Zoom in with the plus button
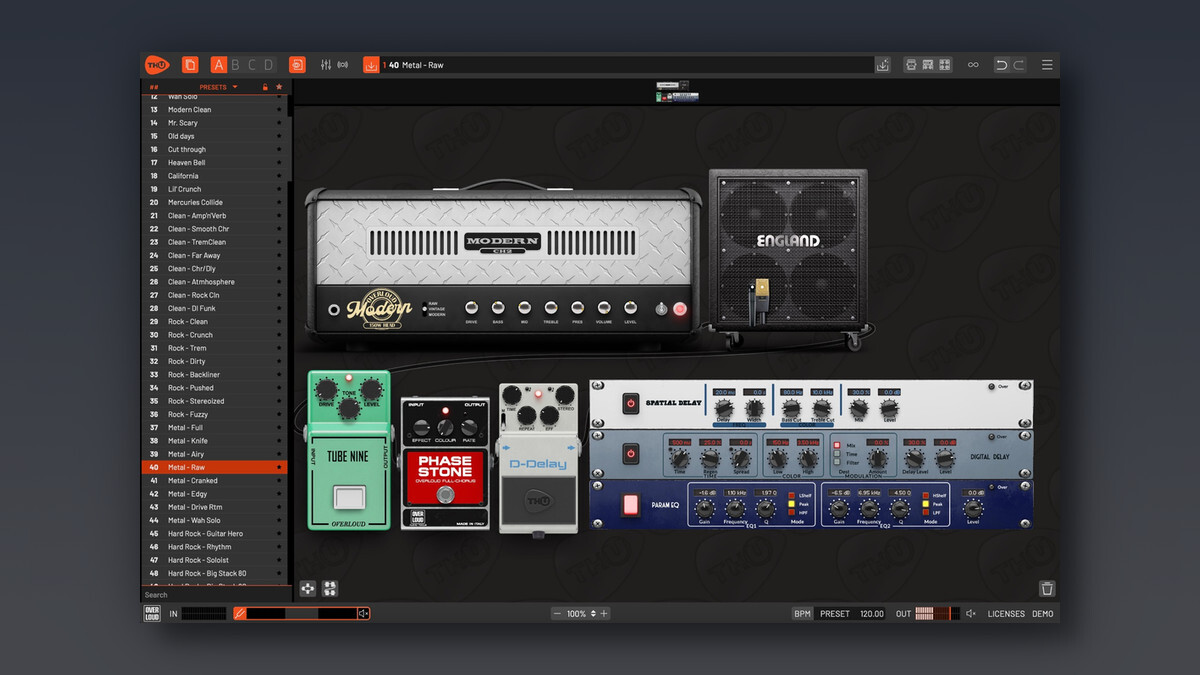This screenshot has height=675, width=1200. [x=604, y=613]
